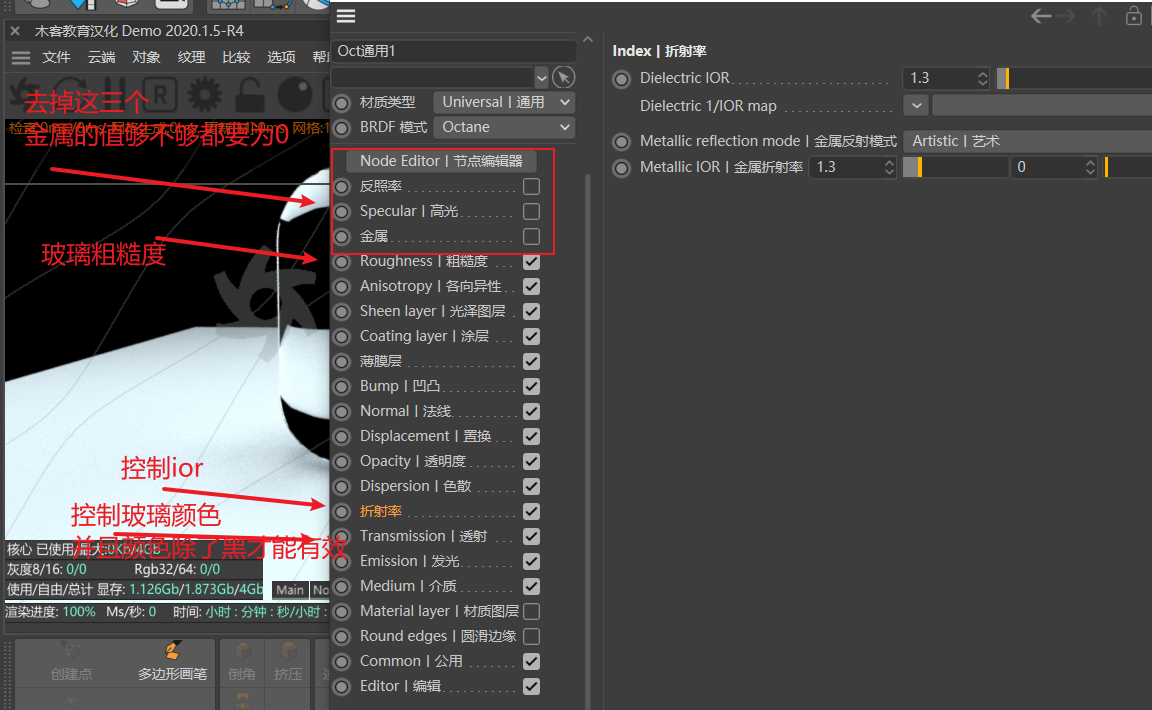
Task: Open the 云端 menu
Action: coord(101,57)
